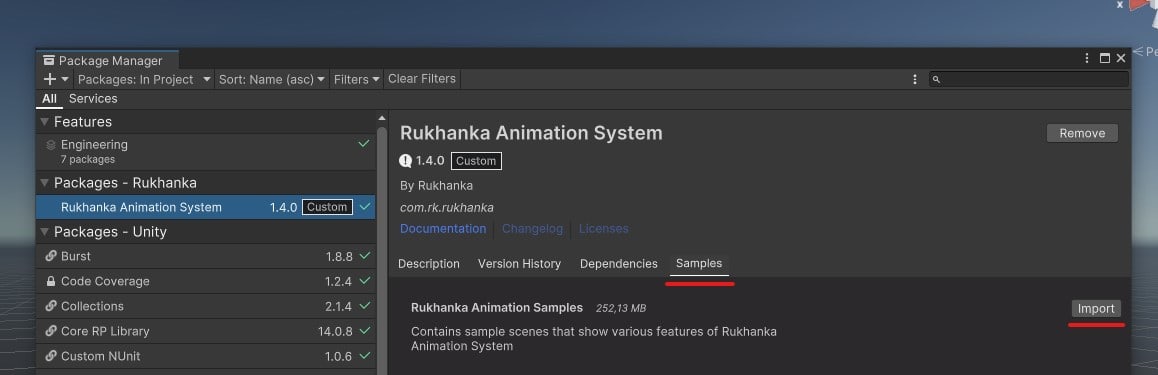Open the window three-dot context menu
The image size is (1158, 375).
click(1087, 58)
